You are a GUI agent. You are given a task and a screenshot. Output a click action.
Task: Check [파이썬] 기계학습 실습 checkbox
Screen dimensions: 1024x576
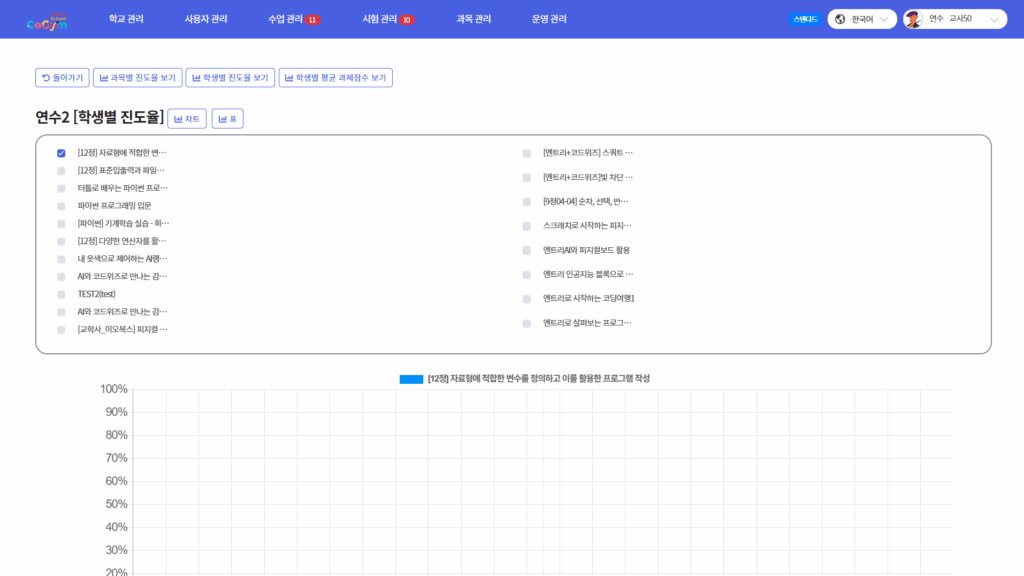coord(61,223)
